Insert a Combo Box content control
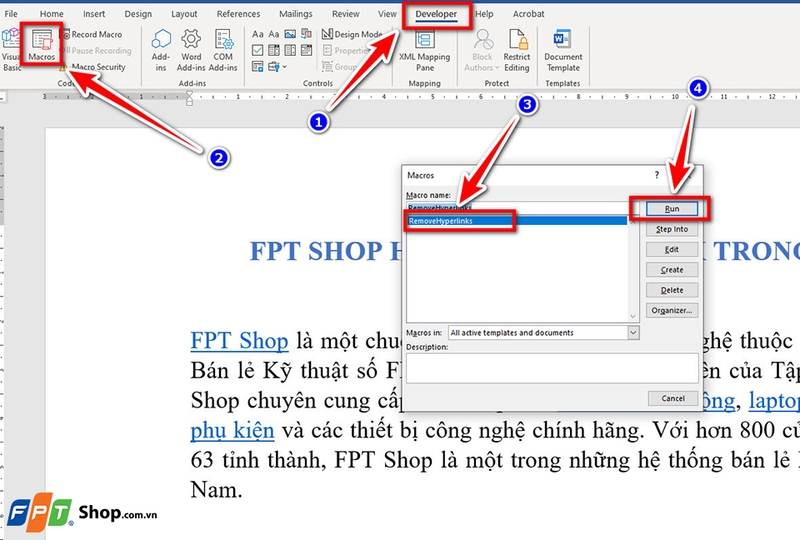This screenshot has height=540, width=800. click(x=274, y=50)
